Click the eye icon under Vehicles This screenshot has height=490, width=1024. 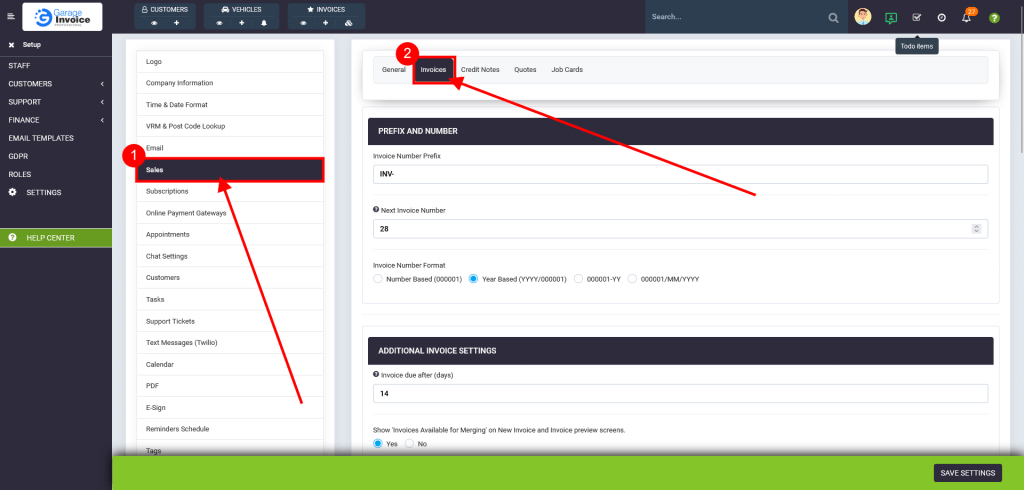click(x=219, y=22)
